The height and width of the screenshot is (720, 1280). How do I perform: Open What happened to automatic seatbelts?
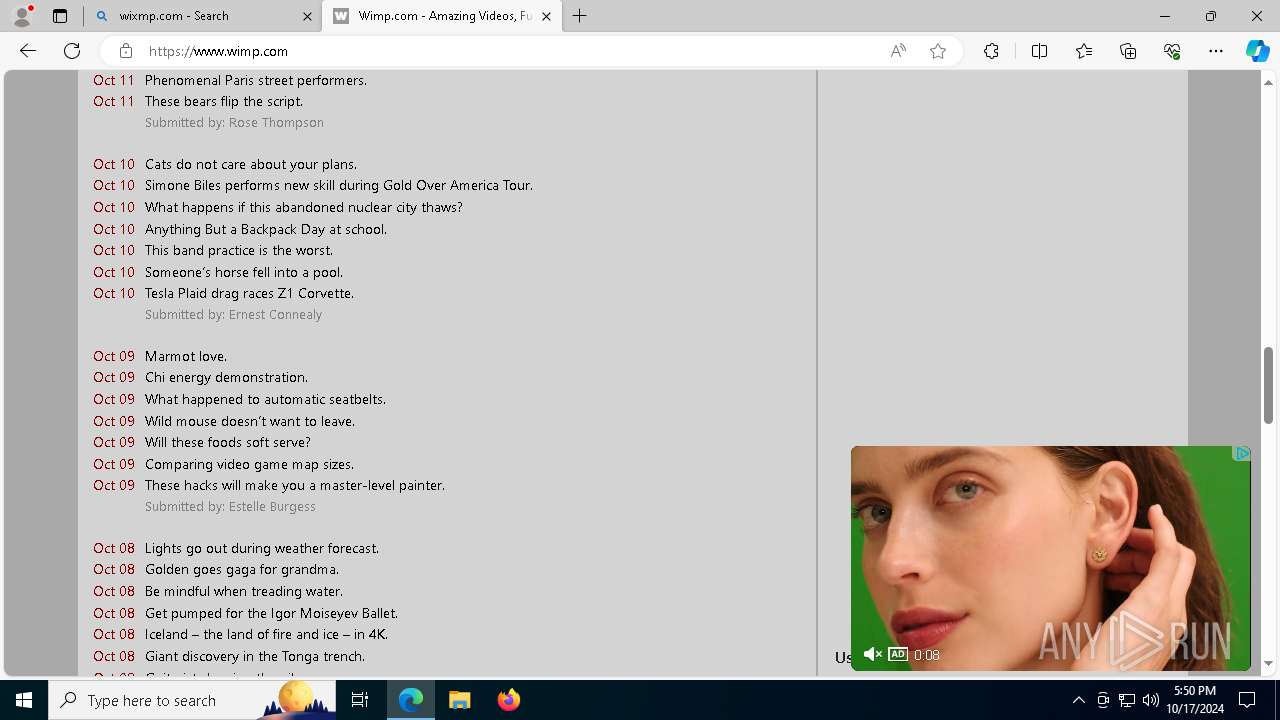click(x=265, y=399)
